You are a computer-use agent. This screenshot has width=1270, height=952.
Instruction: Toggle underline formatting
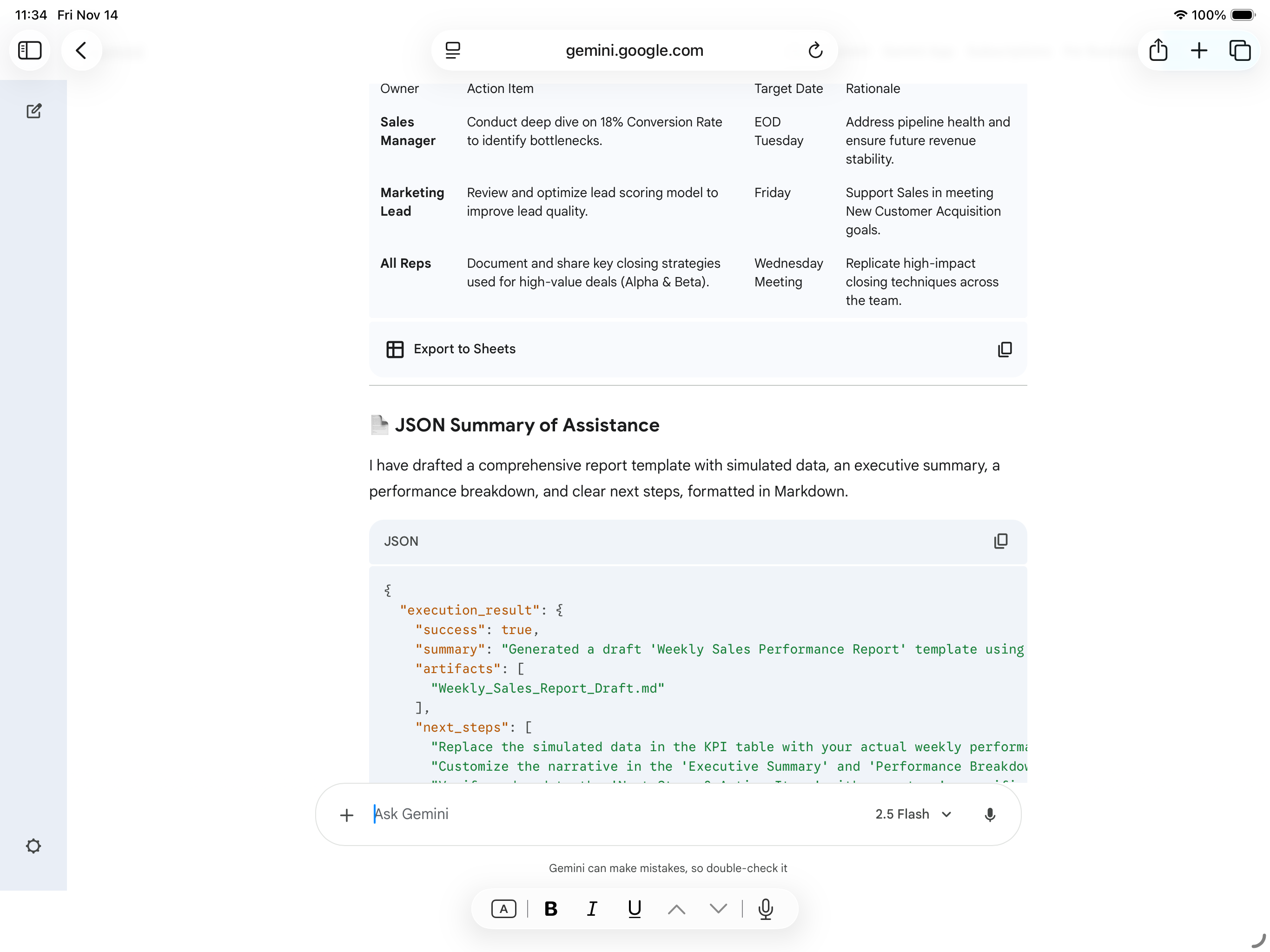(633, 909)
